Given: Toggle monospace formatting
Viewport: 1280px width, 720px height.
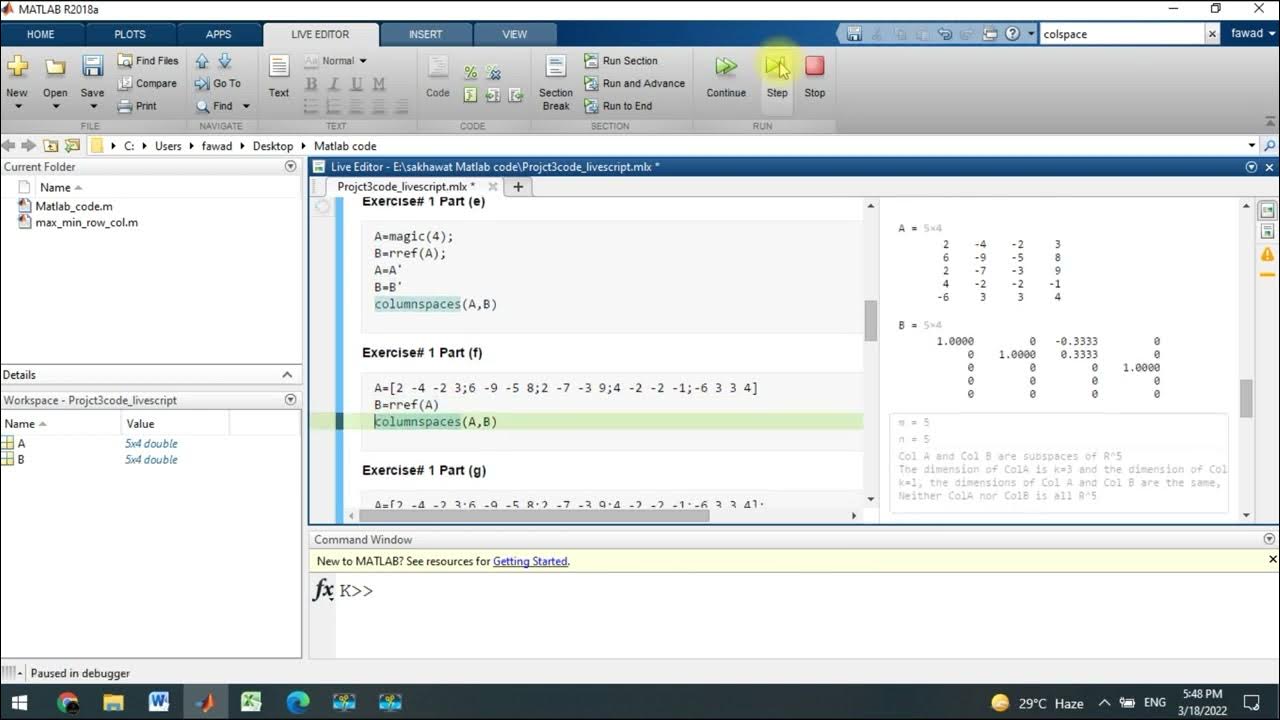Looking at the screenshot, I should (379, 84).
